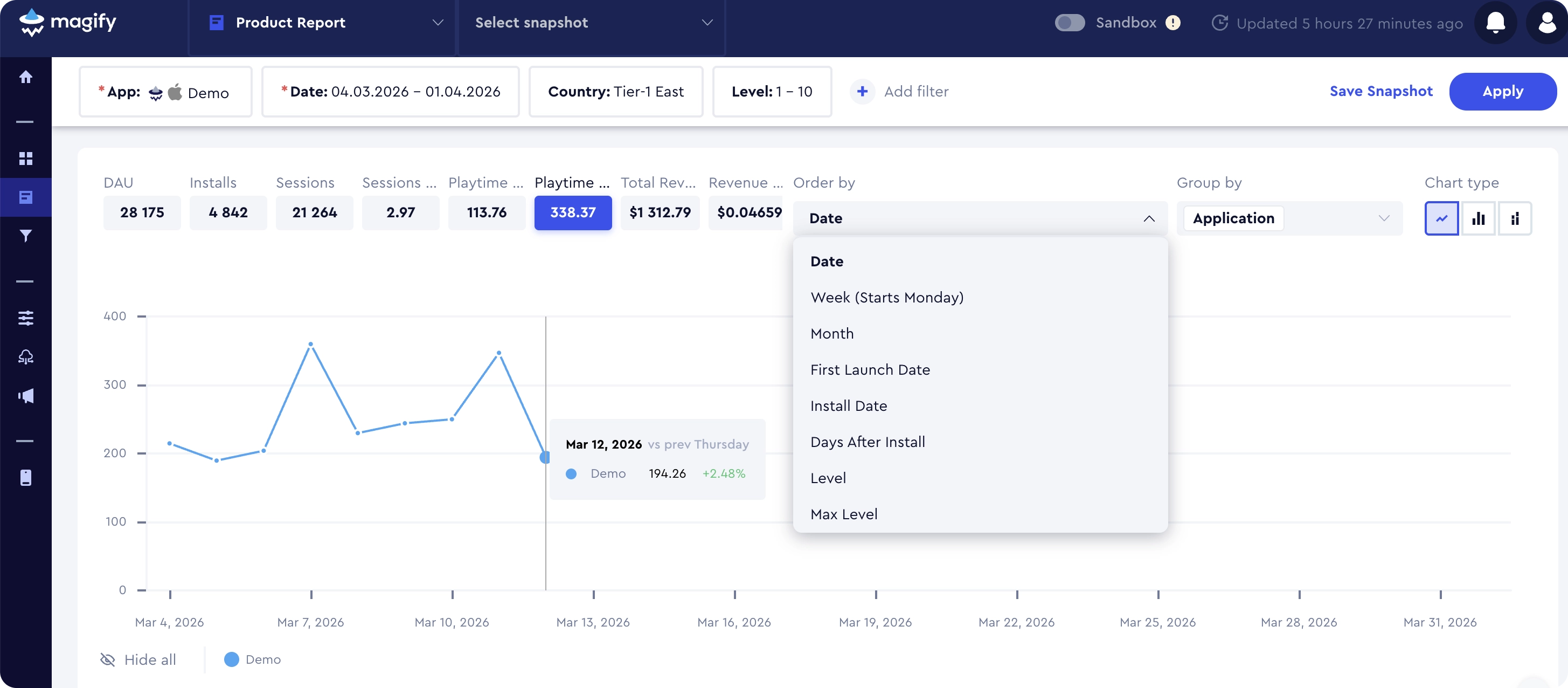Screen dimensions: 1568x688
Task: Open the Level 1 – 10 filter
Action: pyautogui.click(x=771, y=91)
